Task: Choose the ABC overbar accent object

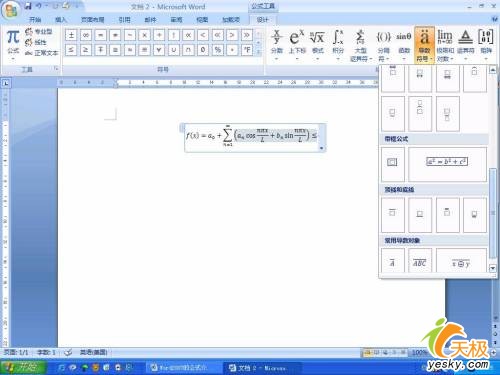Action: click(x=420, y=261)
